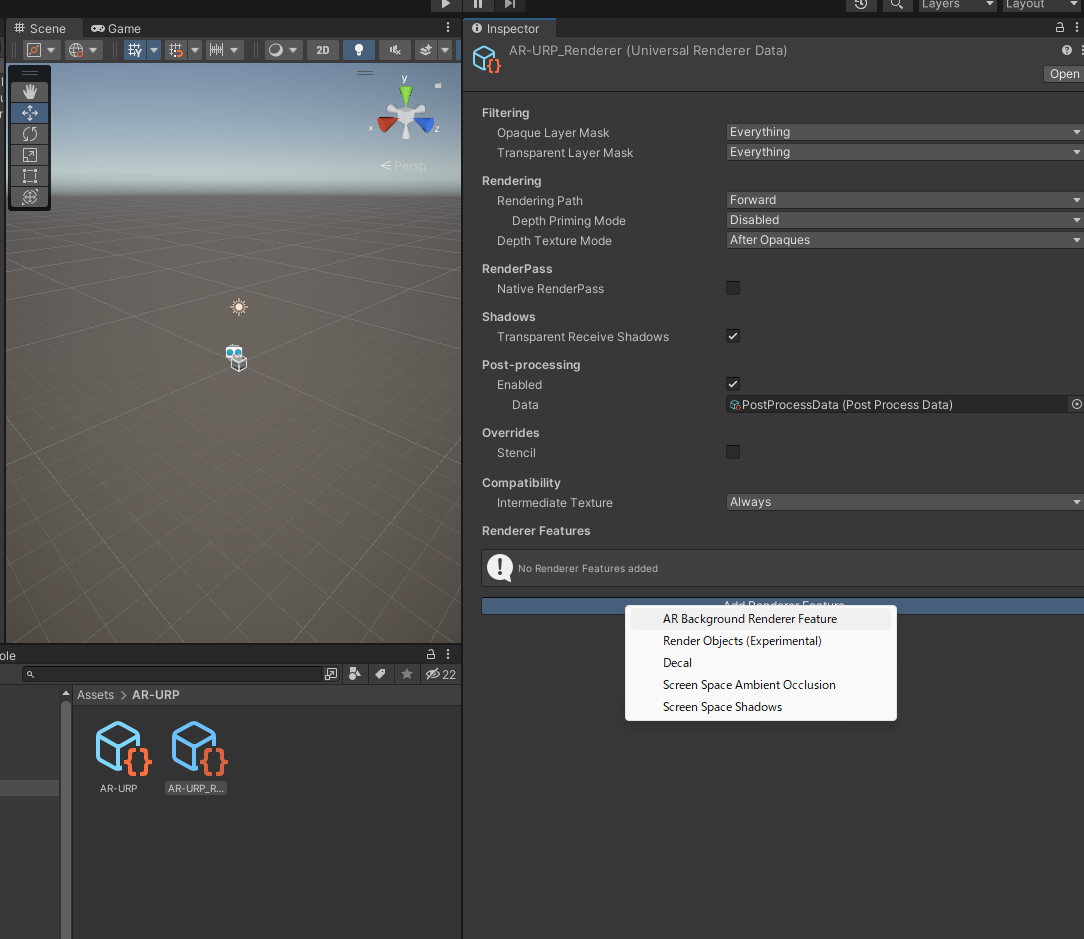Select the Scale tool
This screenshot has width=1084, height=939.
[30, 155]
